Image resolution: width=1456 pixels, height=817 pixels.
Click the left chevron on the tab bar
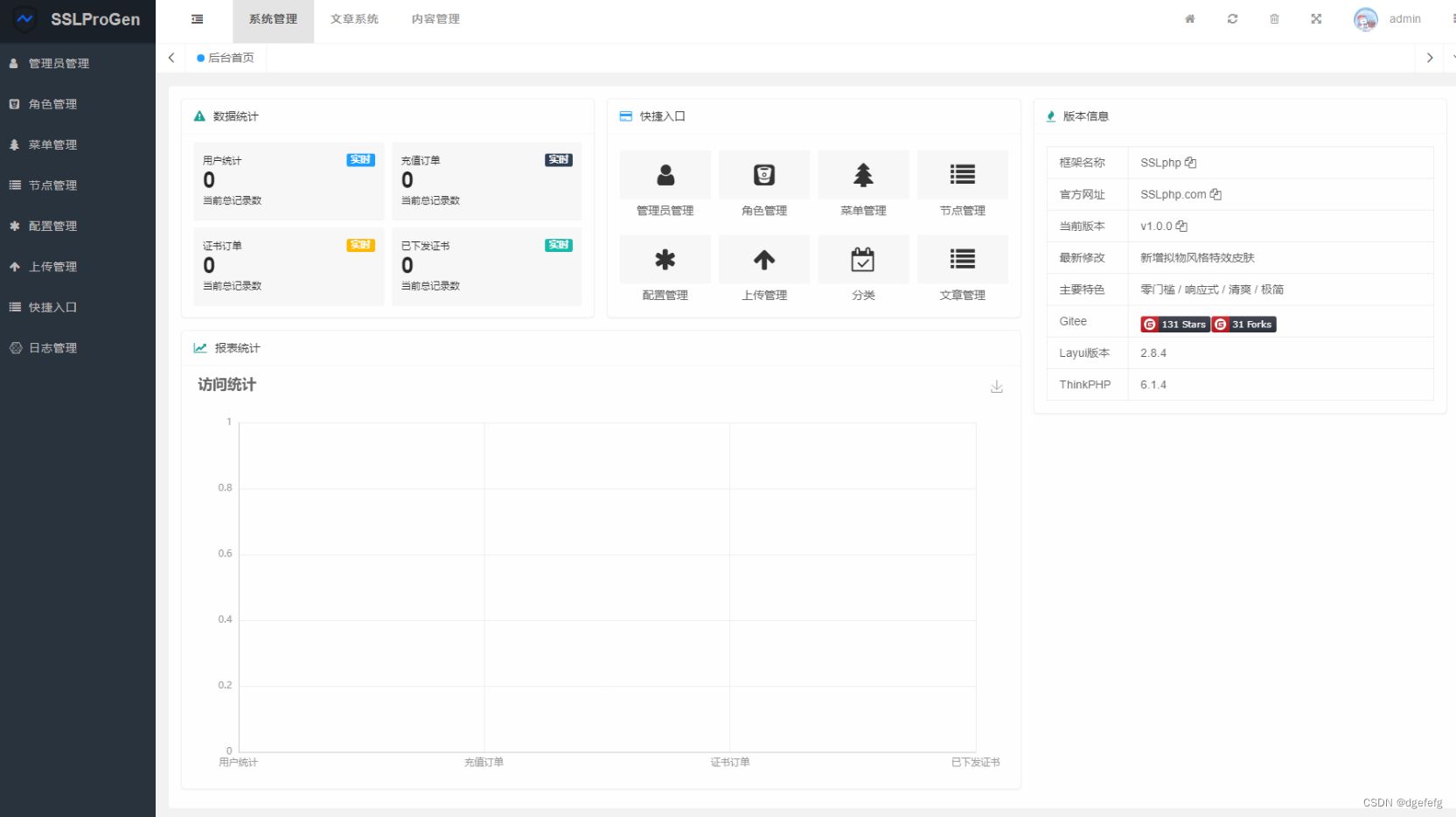point(171,58)
